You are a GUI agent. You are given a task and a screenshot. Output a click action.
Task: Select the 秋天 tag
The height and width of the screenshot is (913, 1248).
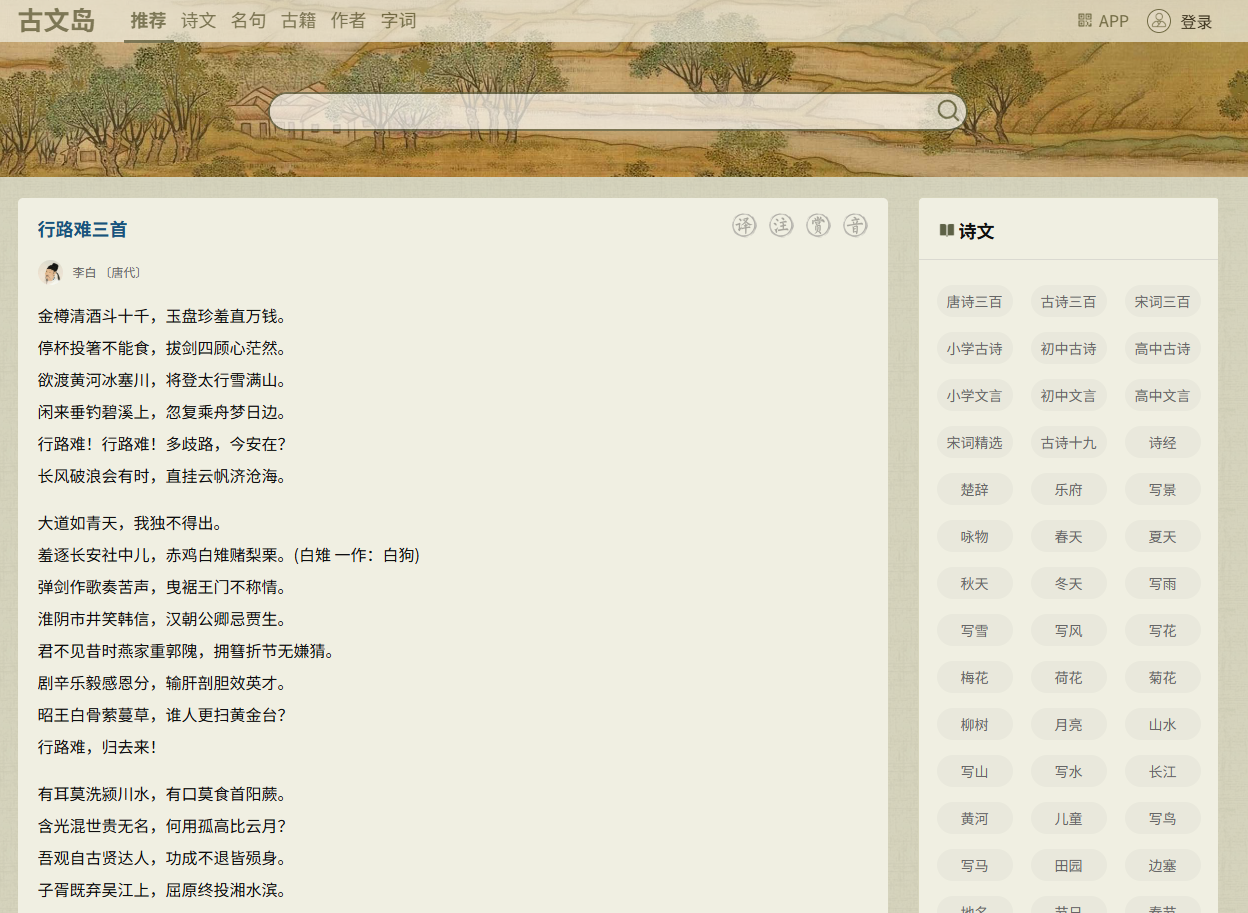(x=975, y=584)
